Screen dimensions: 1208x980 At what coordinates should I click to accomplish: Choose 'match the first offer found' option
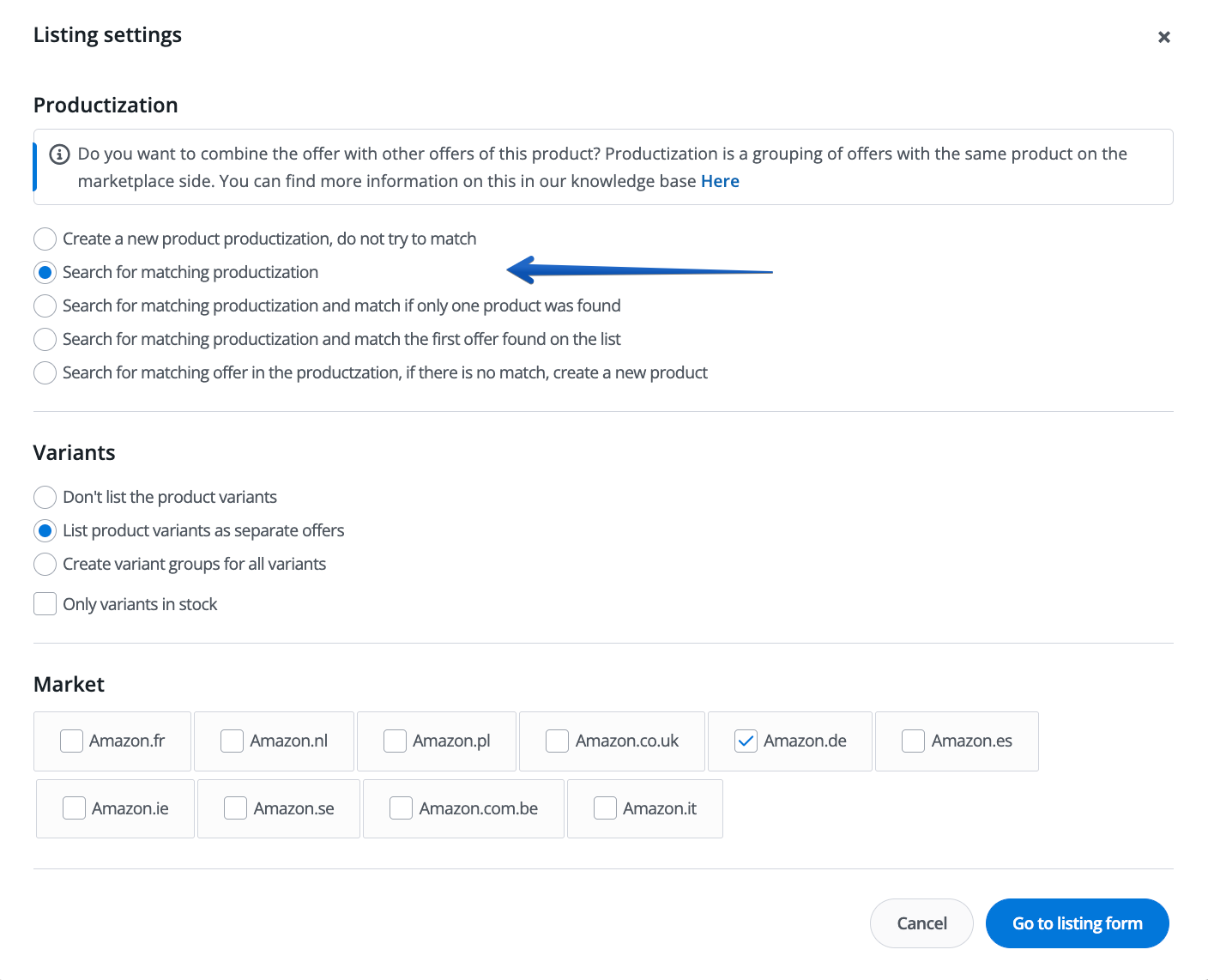tap(45, 339)
